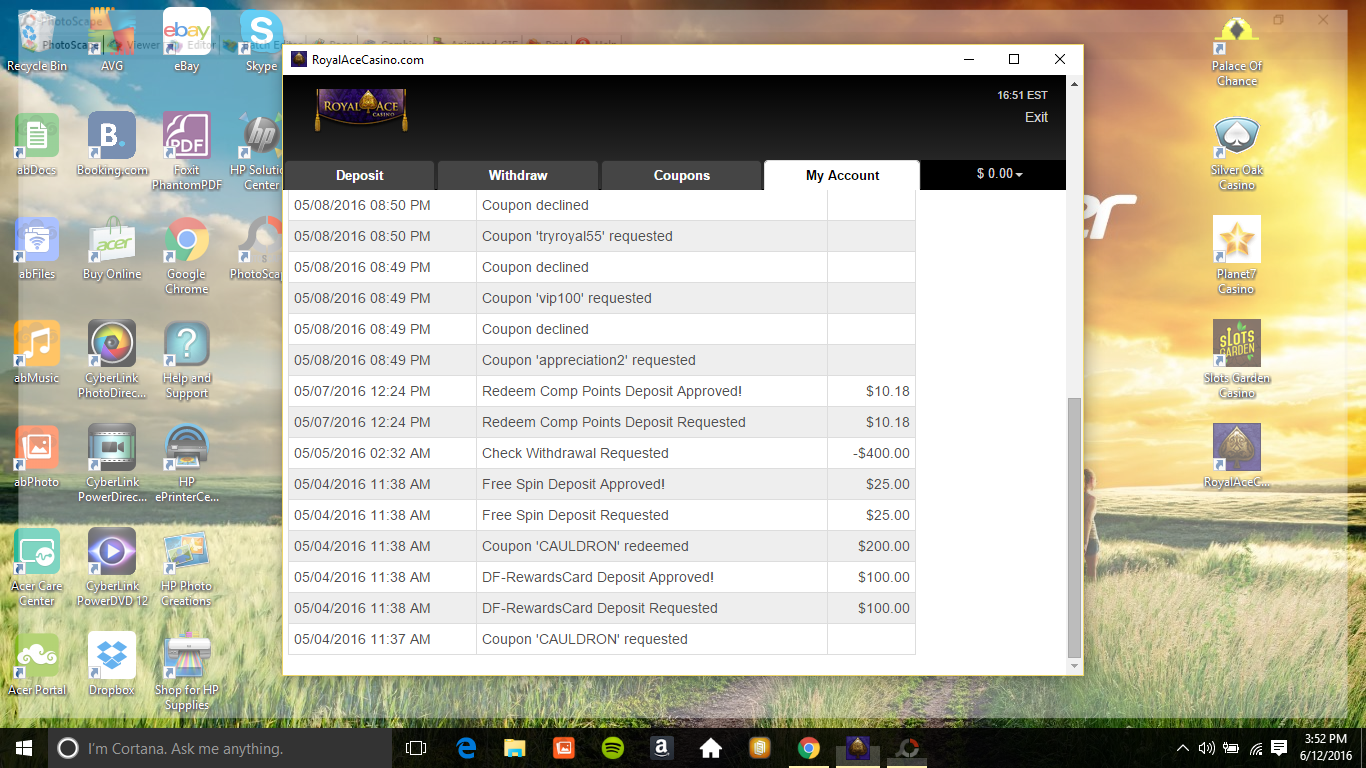Expand the $ 0.00 balance dropdown
Viewport: 1366px width, 768px height.
pyautogui.click(x=1000, y=174)
